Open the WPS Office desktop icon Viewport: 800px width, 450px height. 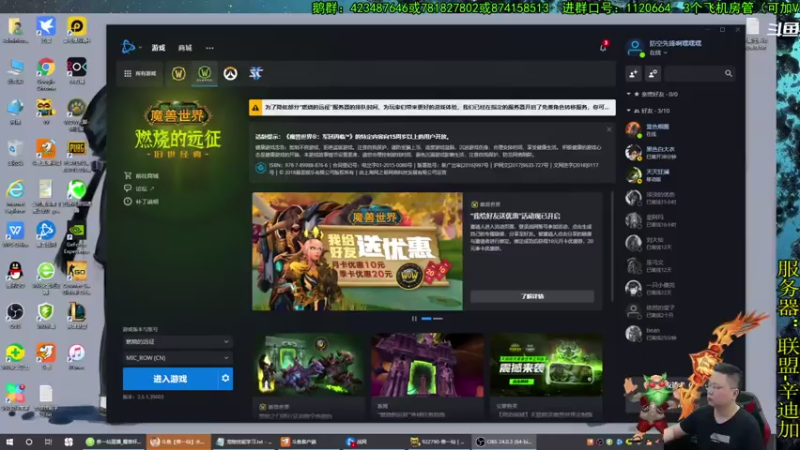[15, 234]
